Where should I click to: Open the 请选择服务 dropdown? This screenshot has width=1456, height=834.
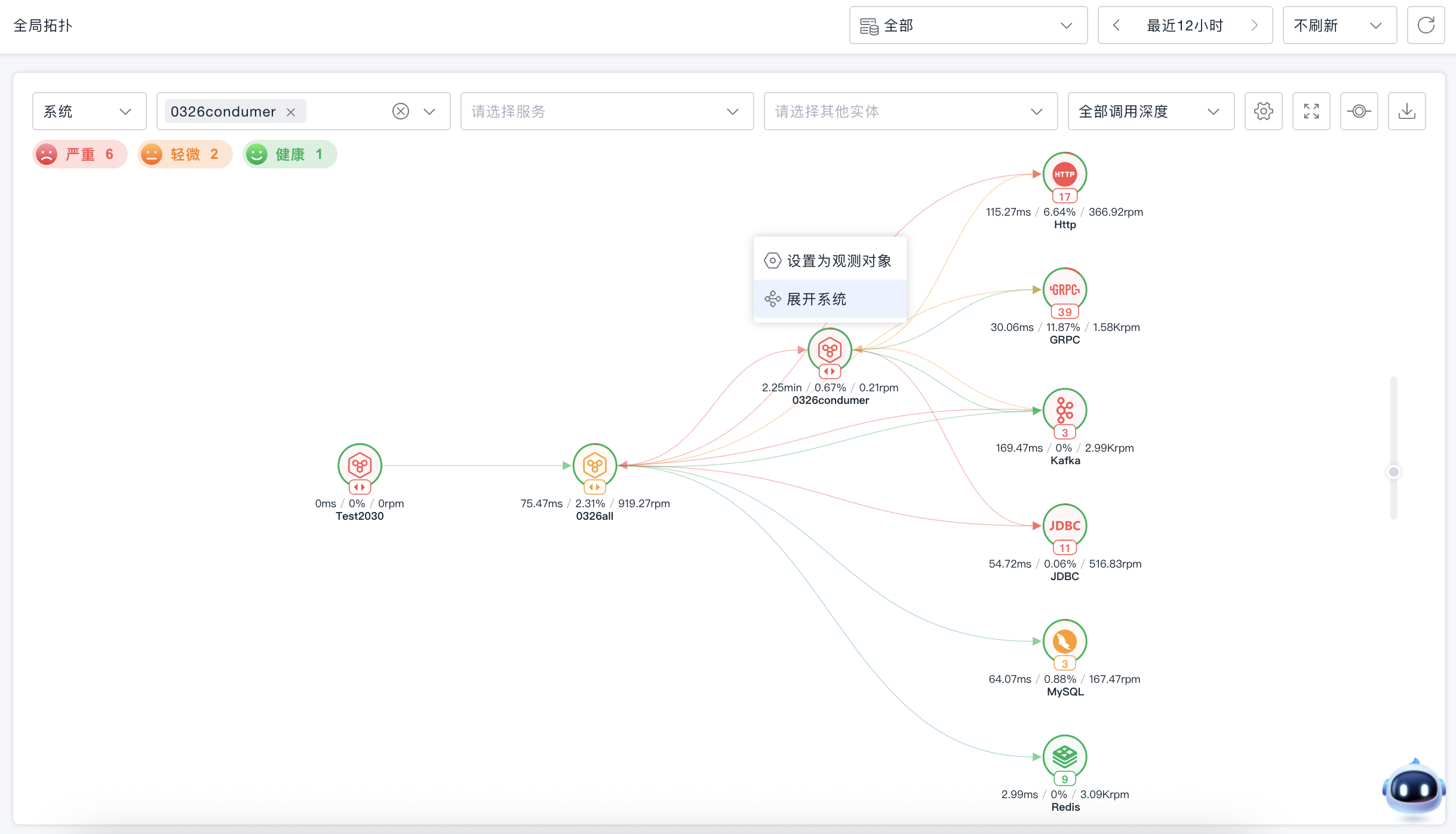click(x=607, y=111)
